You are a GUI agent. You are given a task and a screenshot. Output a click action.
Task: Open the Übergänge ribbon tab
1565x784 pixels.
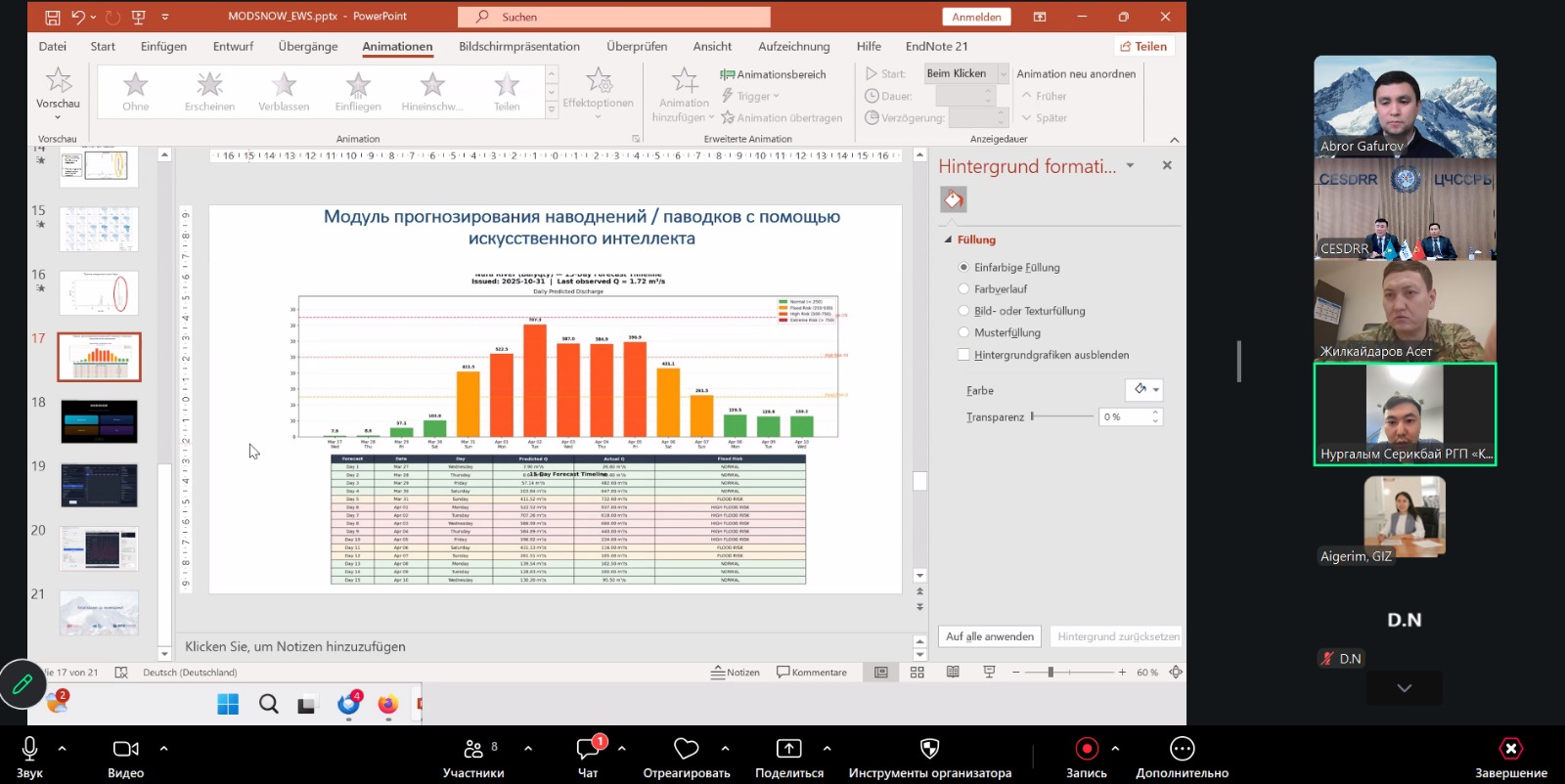307,46
